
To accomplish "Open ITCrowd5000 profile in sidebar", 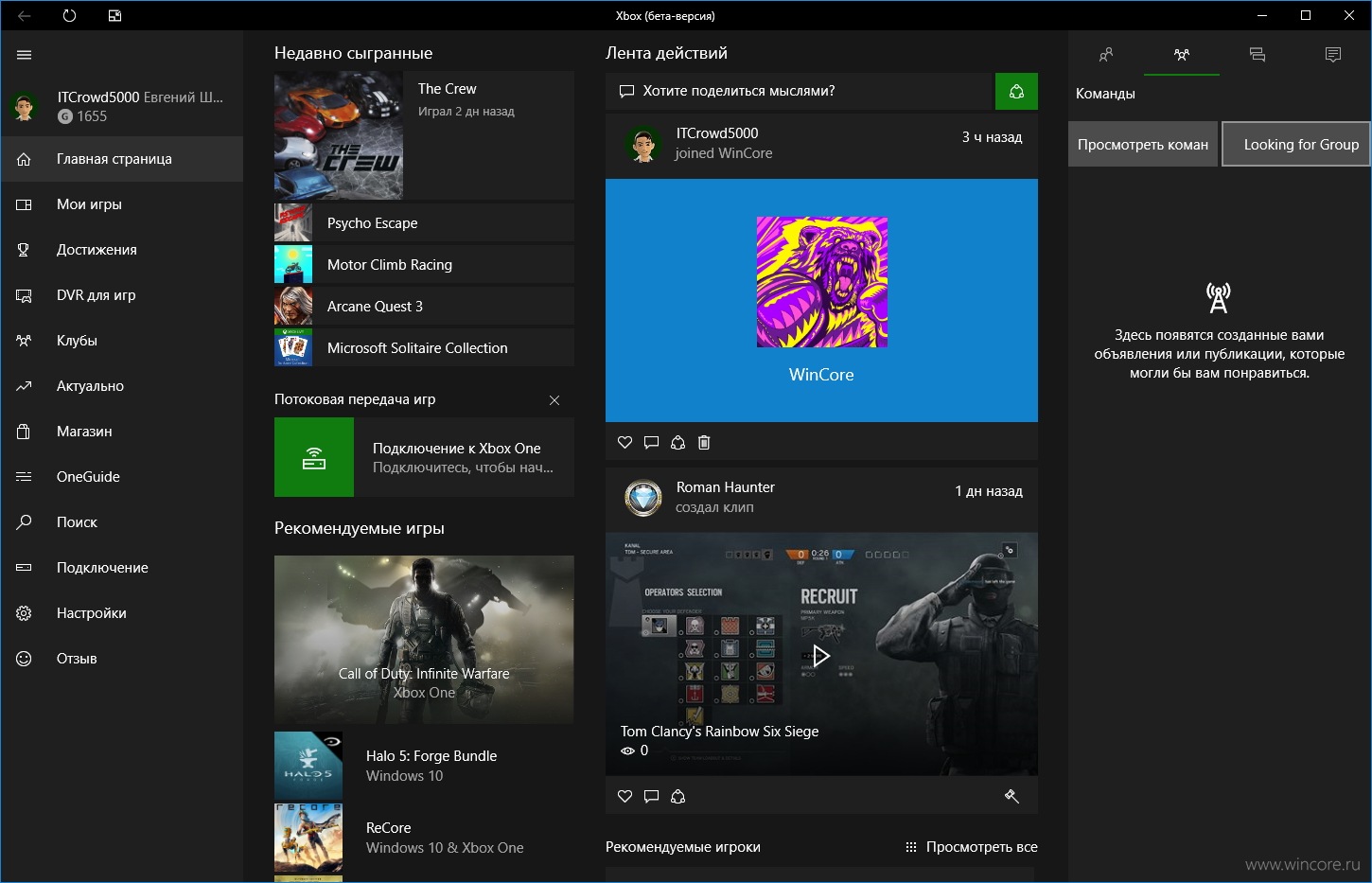I will (121, 107).
